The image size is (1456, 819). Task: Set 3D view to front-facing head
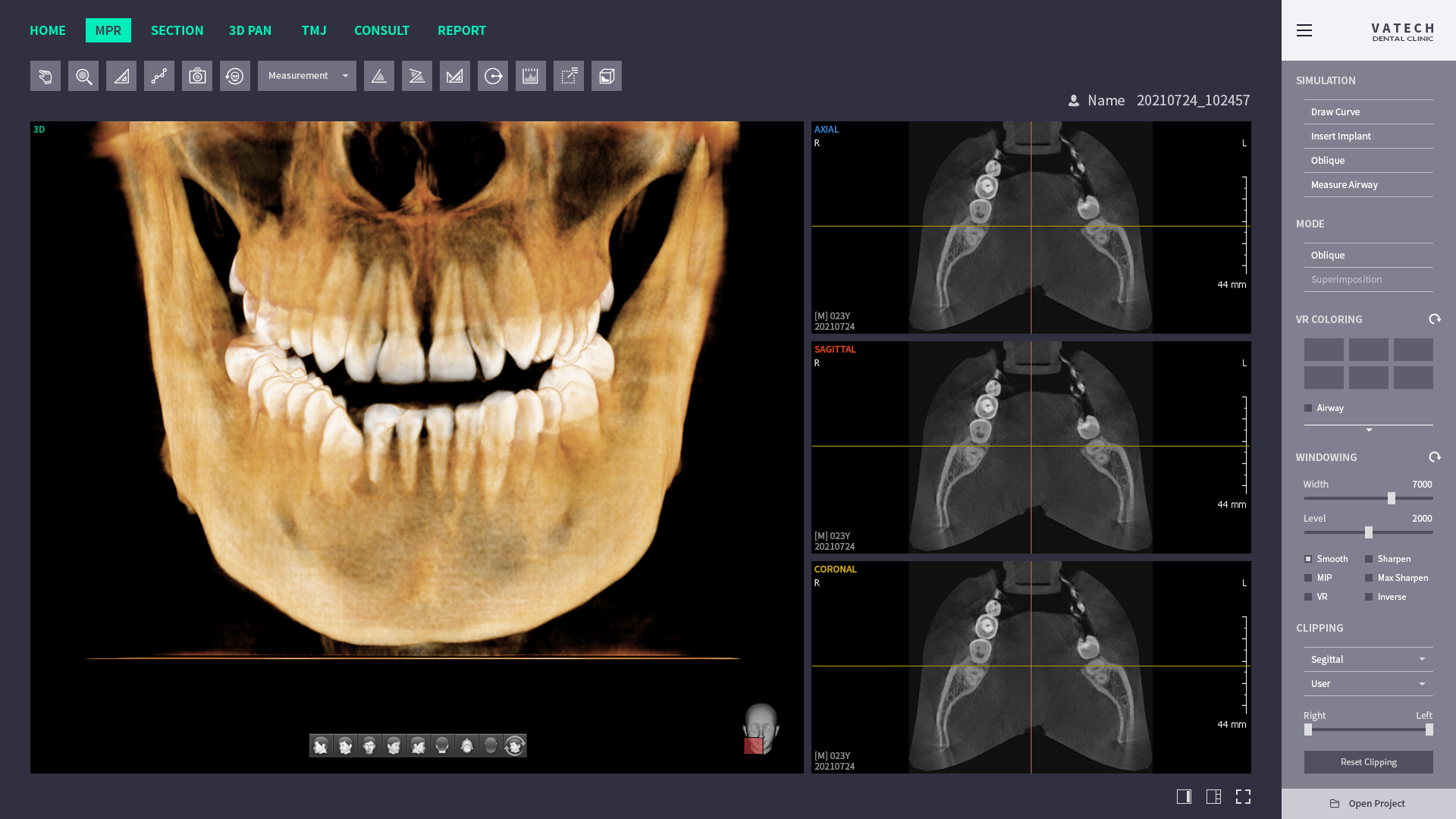coord(369,745)
